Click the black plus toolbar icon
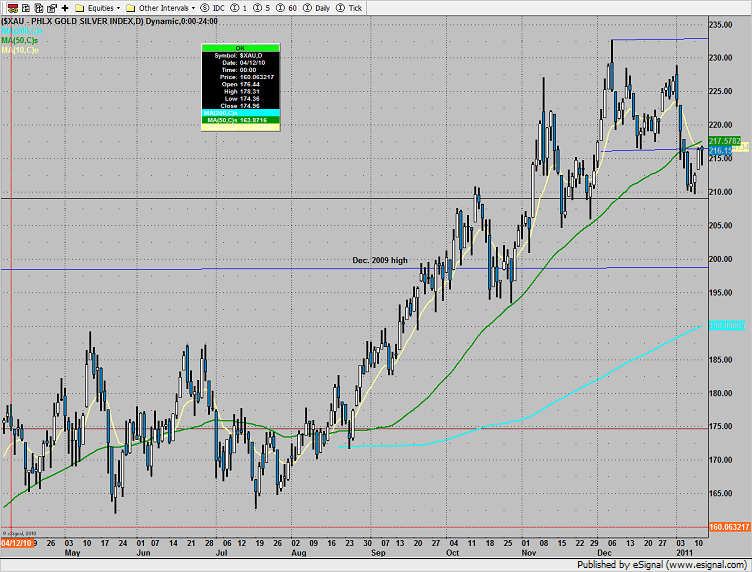The image size is (752, 572). [x=65, y=8]
